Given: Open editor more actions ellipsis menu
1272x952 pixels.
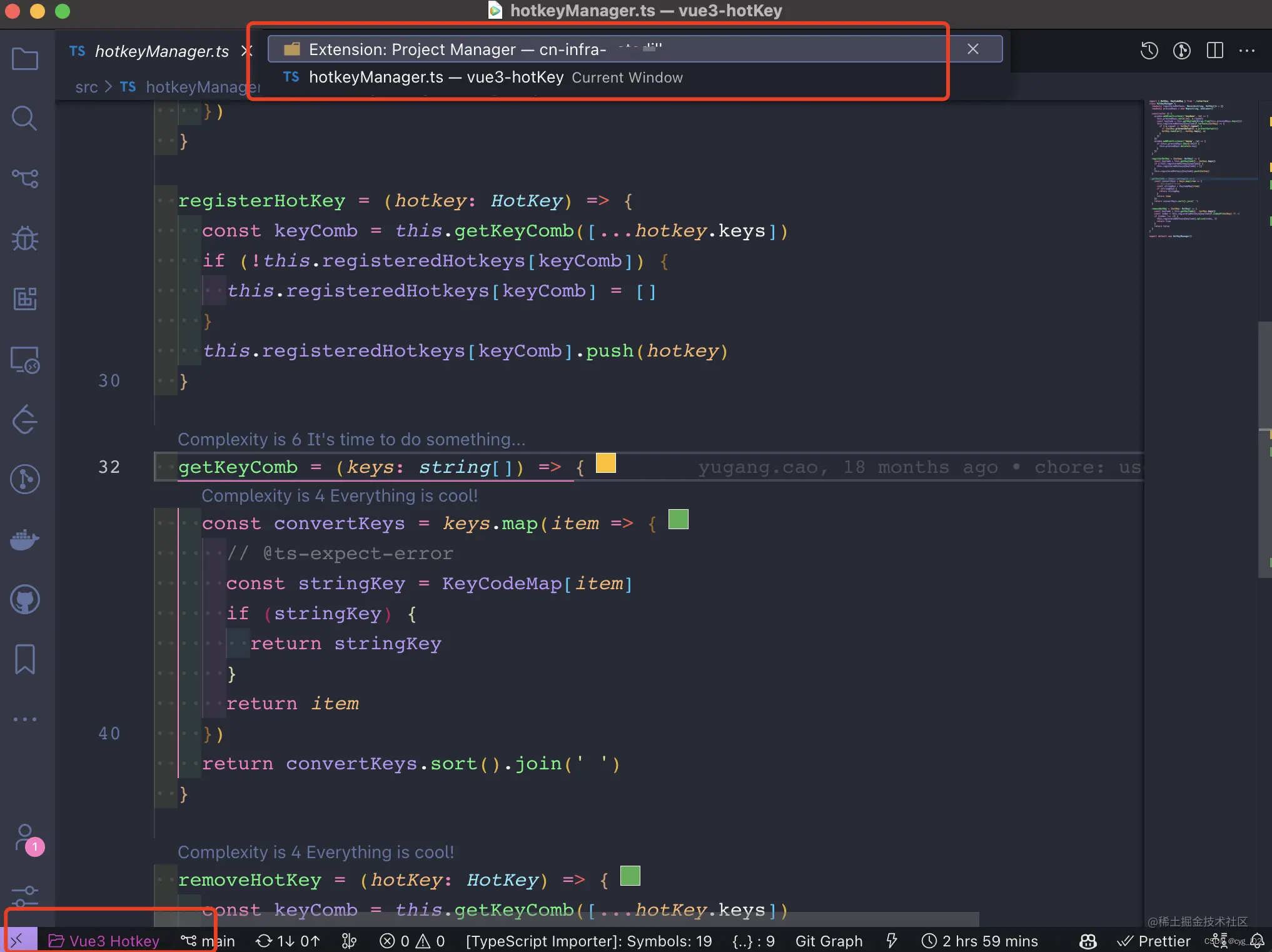Looking at the screenshot, I should 1247,51.
